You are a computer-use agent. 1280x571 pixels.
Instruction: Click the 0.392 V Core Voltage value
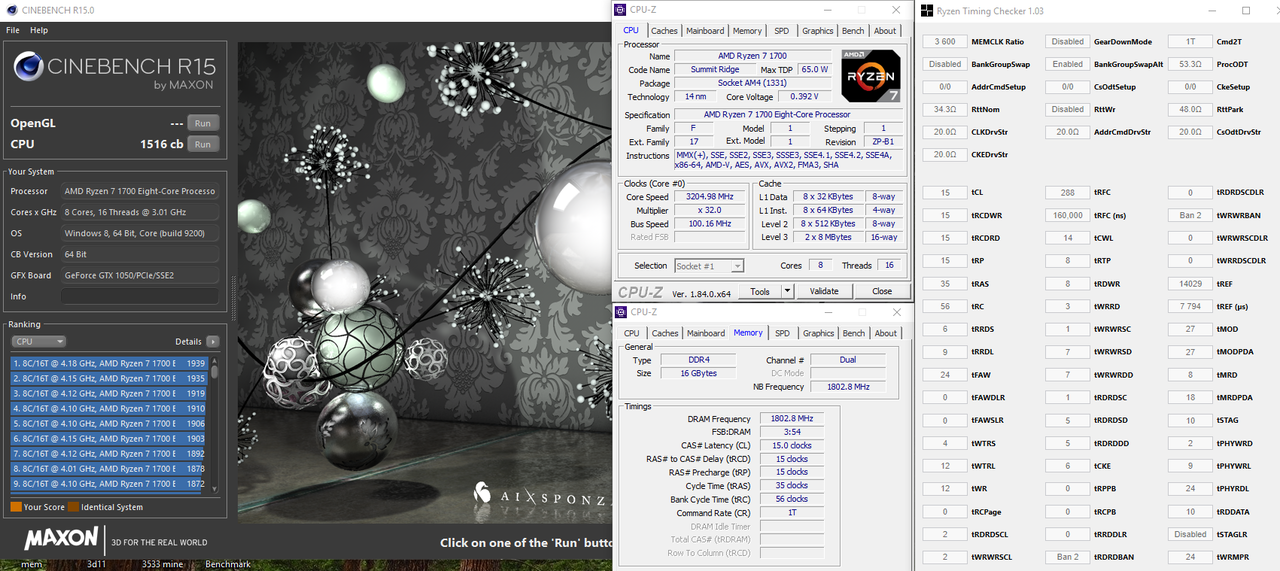coord(803,97)
